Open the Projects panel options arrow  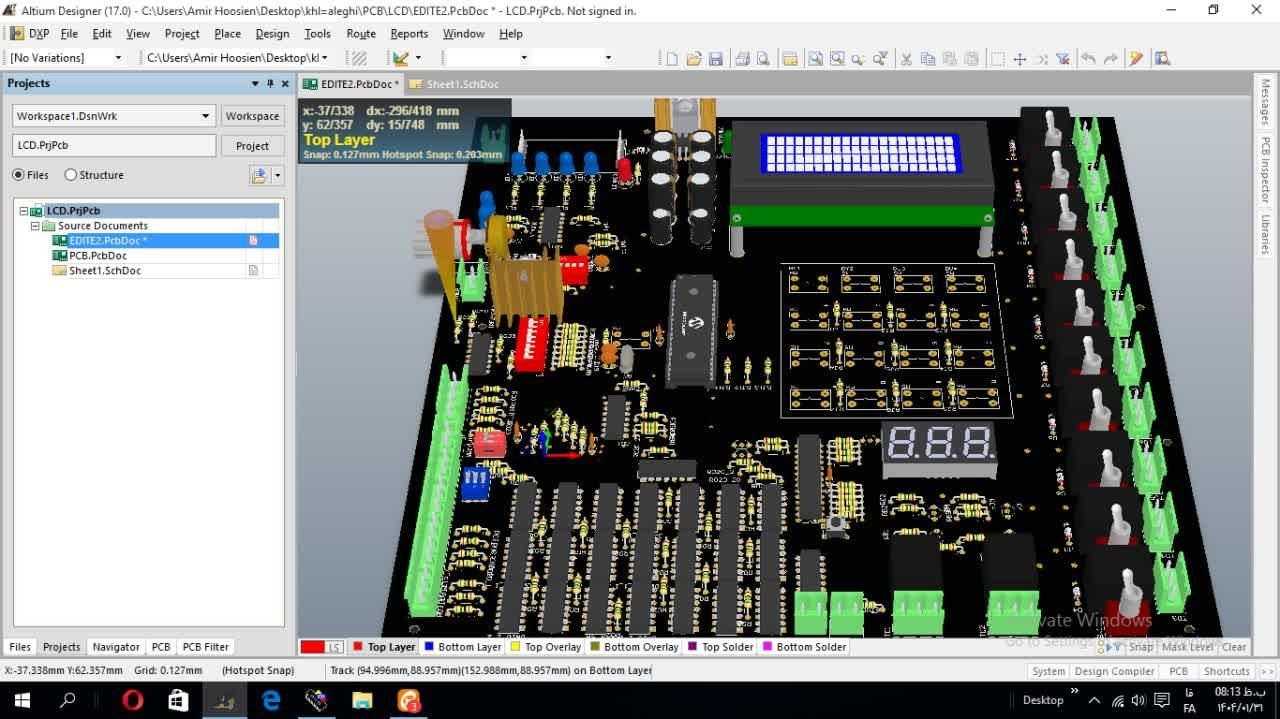[x=255, y=84]
